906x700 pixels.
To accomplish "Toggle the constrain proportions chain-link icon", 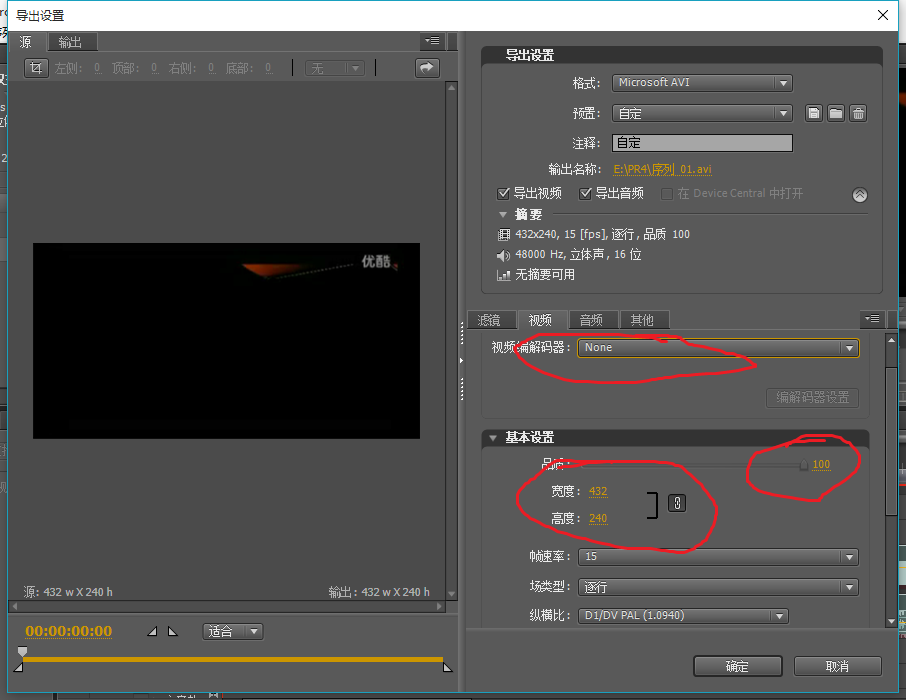I will tap(677, 503).
